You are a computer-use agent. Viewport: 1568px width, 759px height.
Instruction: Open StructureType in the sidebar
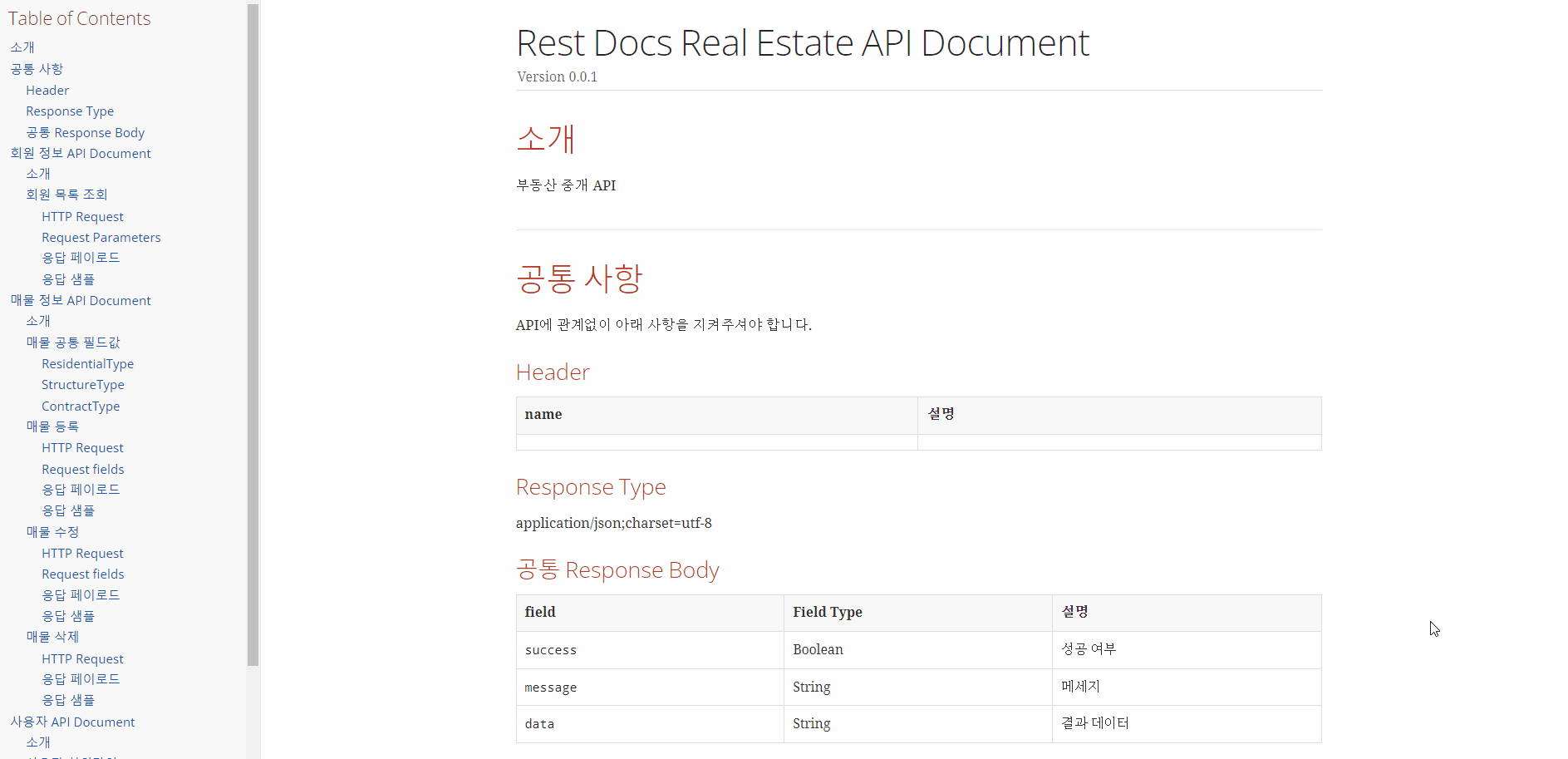(x=83, y=384)
